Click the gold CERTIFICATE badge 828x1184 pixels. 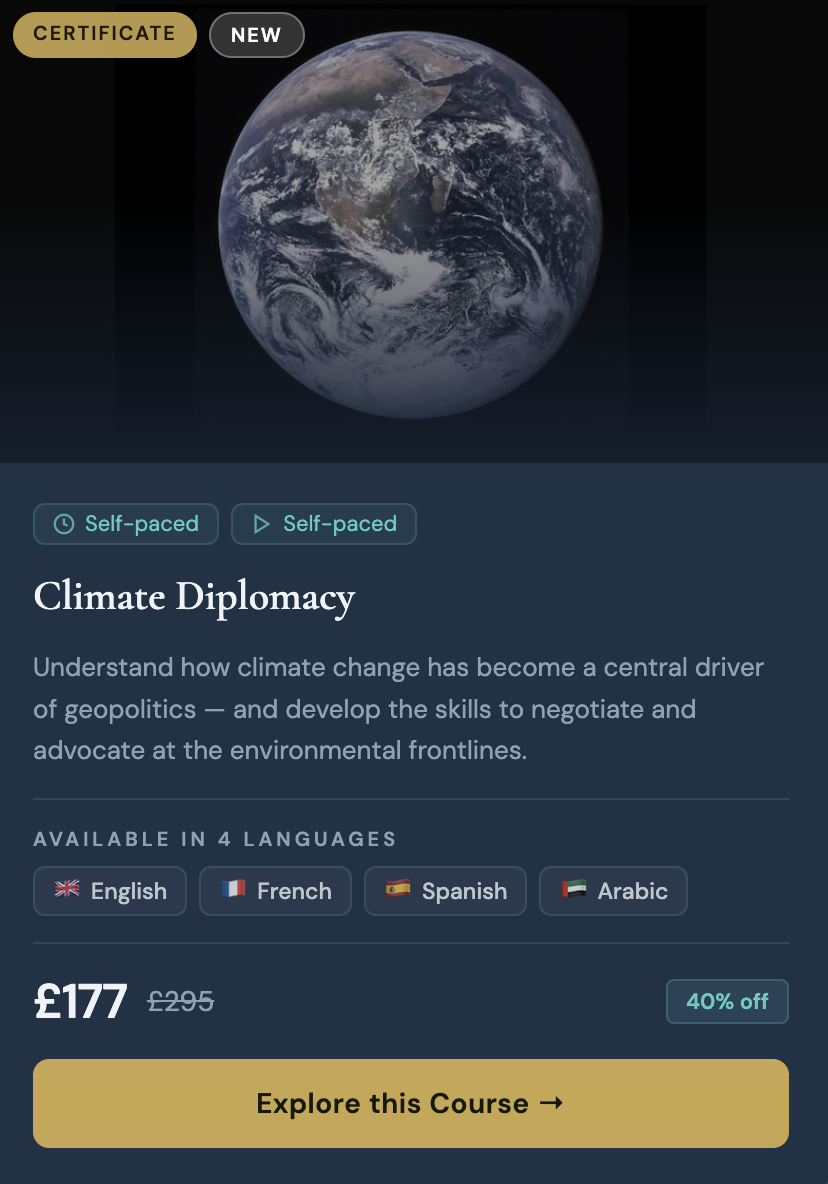click(105, 35)
